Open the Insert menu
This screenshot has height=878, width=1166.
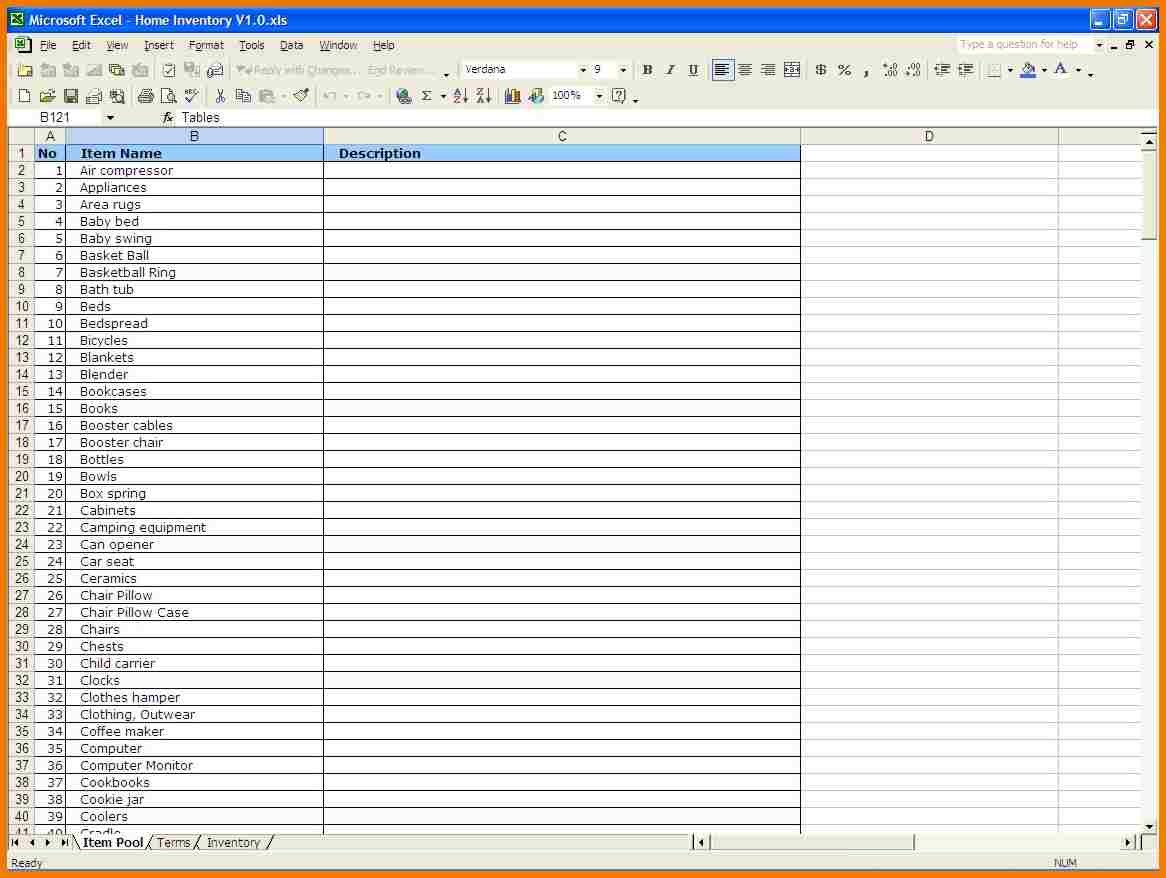point(158,45)
